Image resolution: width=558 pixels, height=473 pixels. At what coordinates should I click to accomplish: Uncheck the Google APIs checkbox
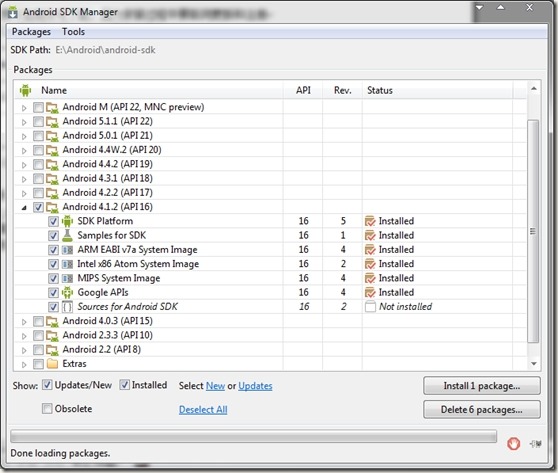point(53,293)
